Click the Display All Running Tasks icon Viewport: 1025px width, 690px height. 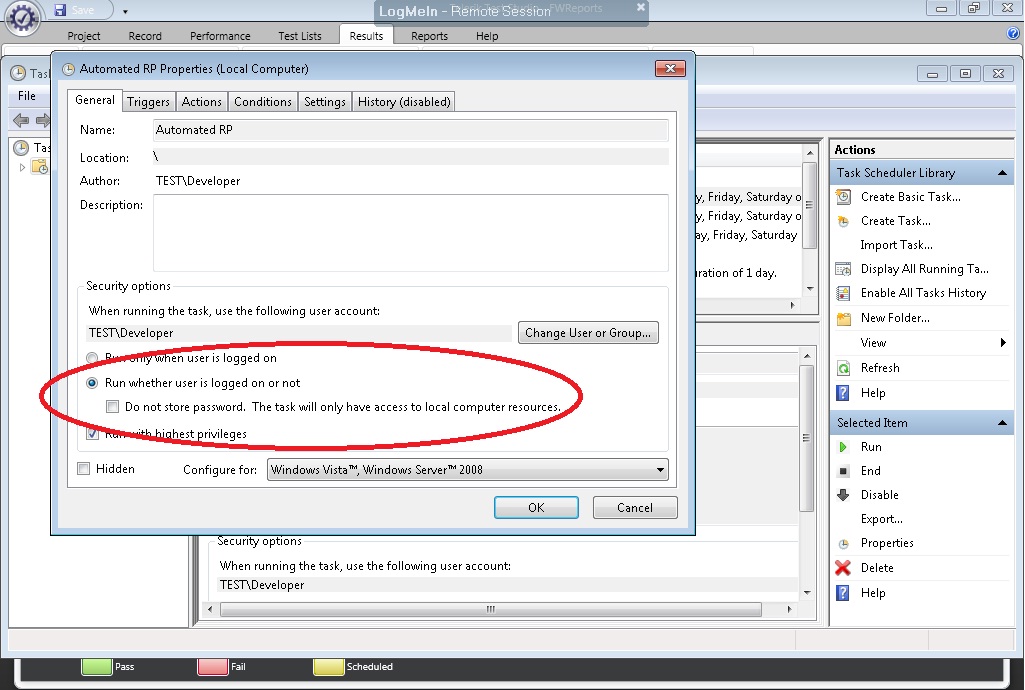[x=843, y=269]
